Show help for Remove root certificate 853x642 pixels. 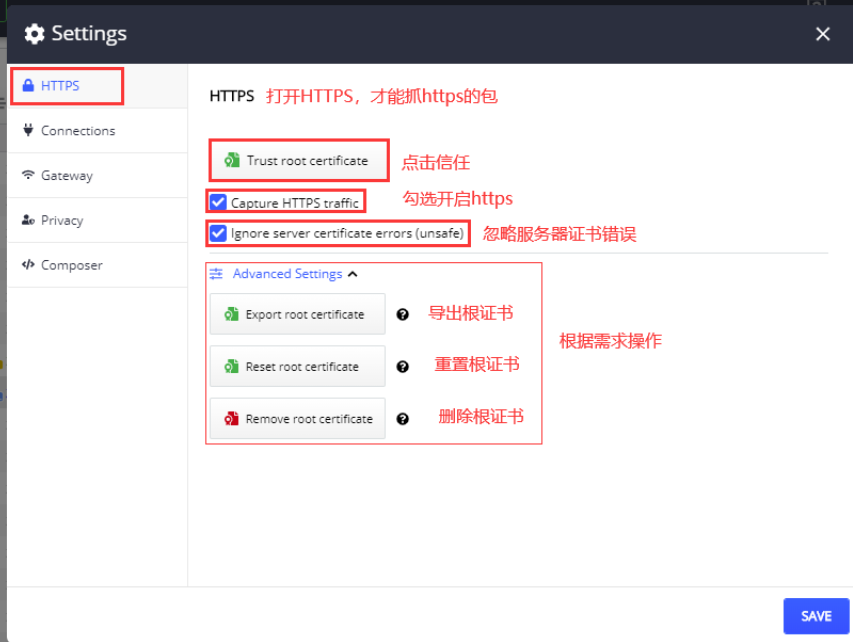pyautogui.click(x=403, y=419)
